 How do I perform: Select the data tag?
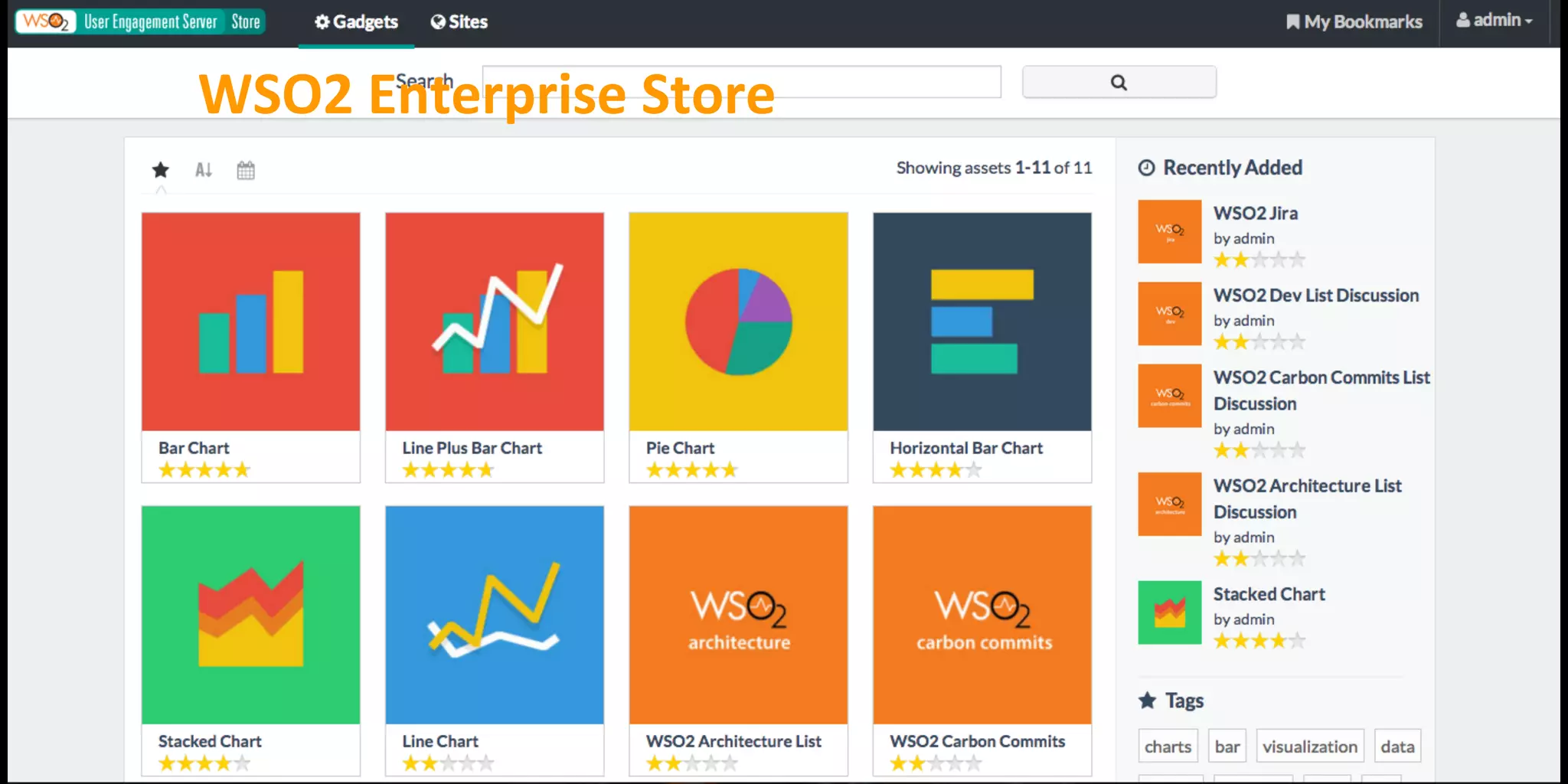tap(1397, 746)
